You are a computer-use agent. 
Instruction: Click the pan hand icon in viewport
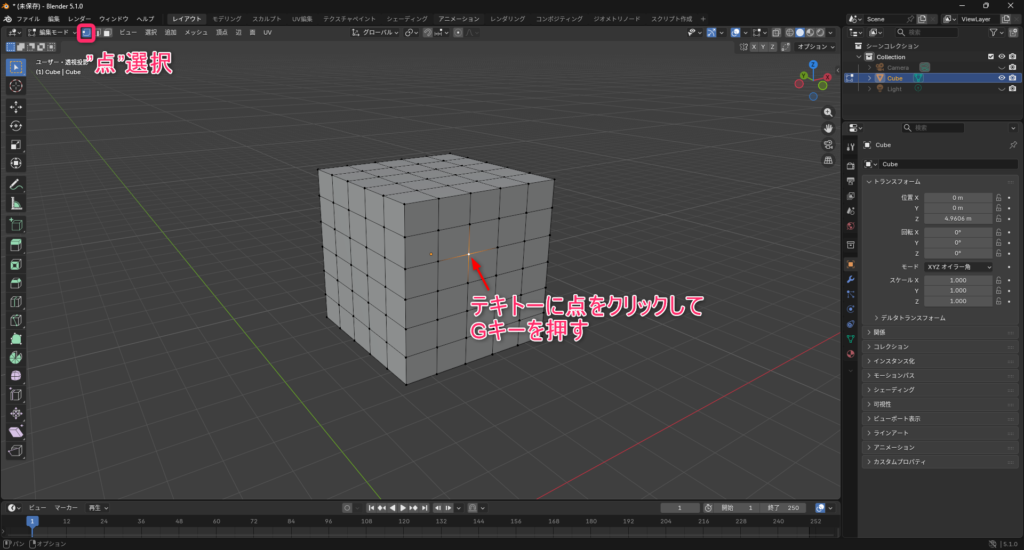[x=829, y=128]
